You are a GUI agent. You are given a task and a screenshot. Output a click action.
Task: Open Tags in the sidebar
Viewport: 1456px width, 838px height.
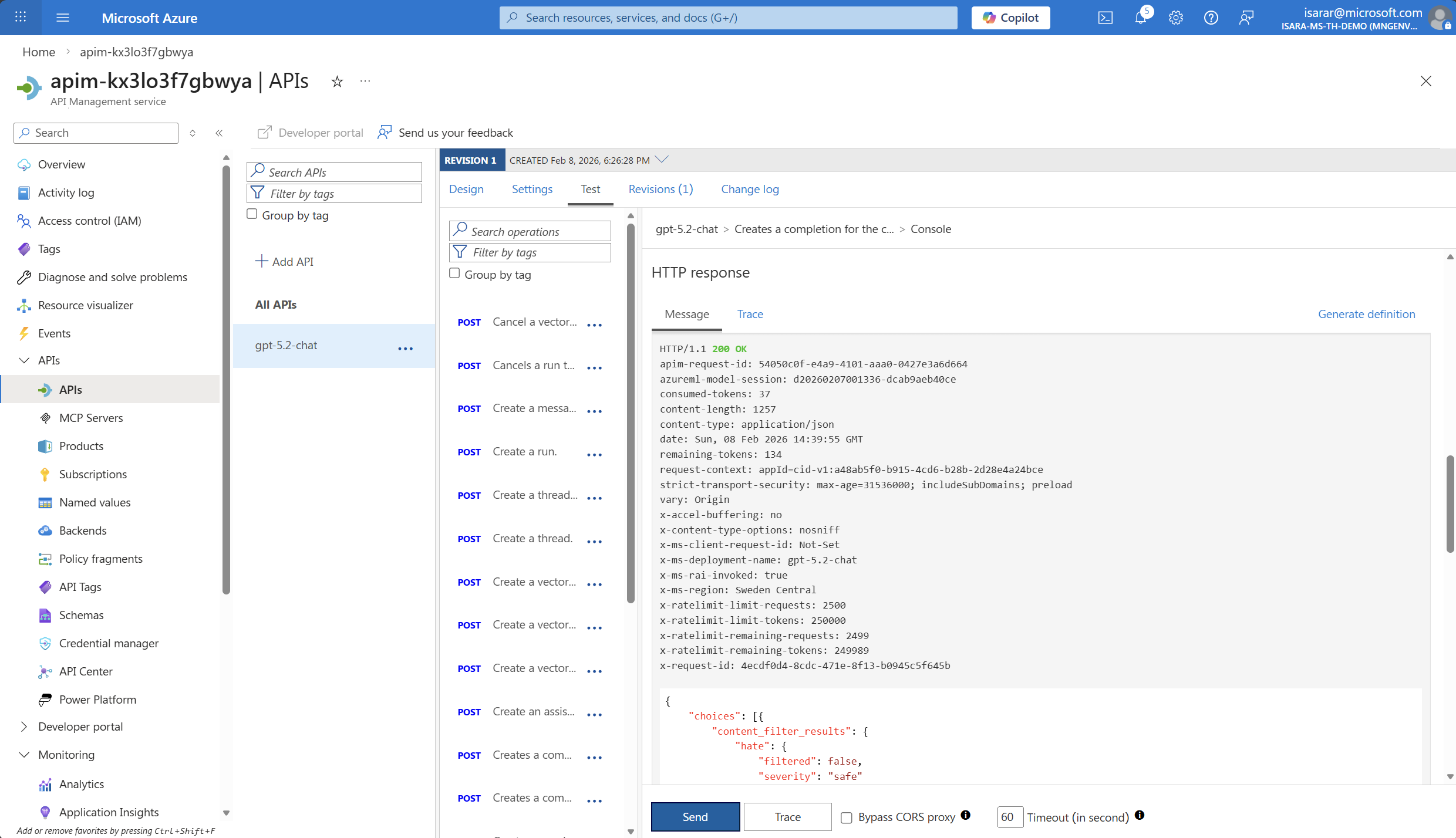pos(49,249)
